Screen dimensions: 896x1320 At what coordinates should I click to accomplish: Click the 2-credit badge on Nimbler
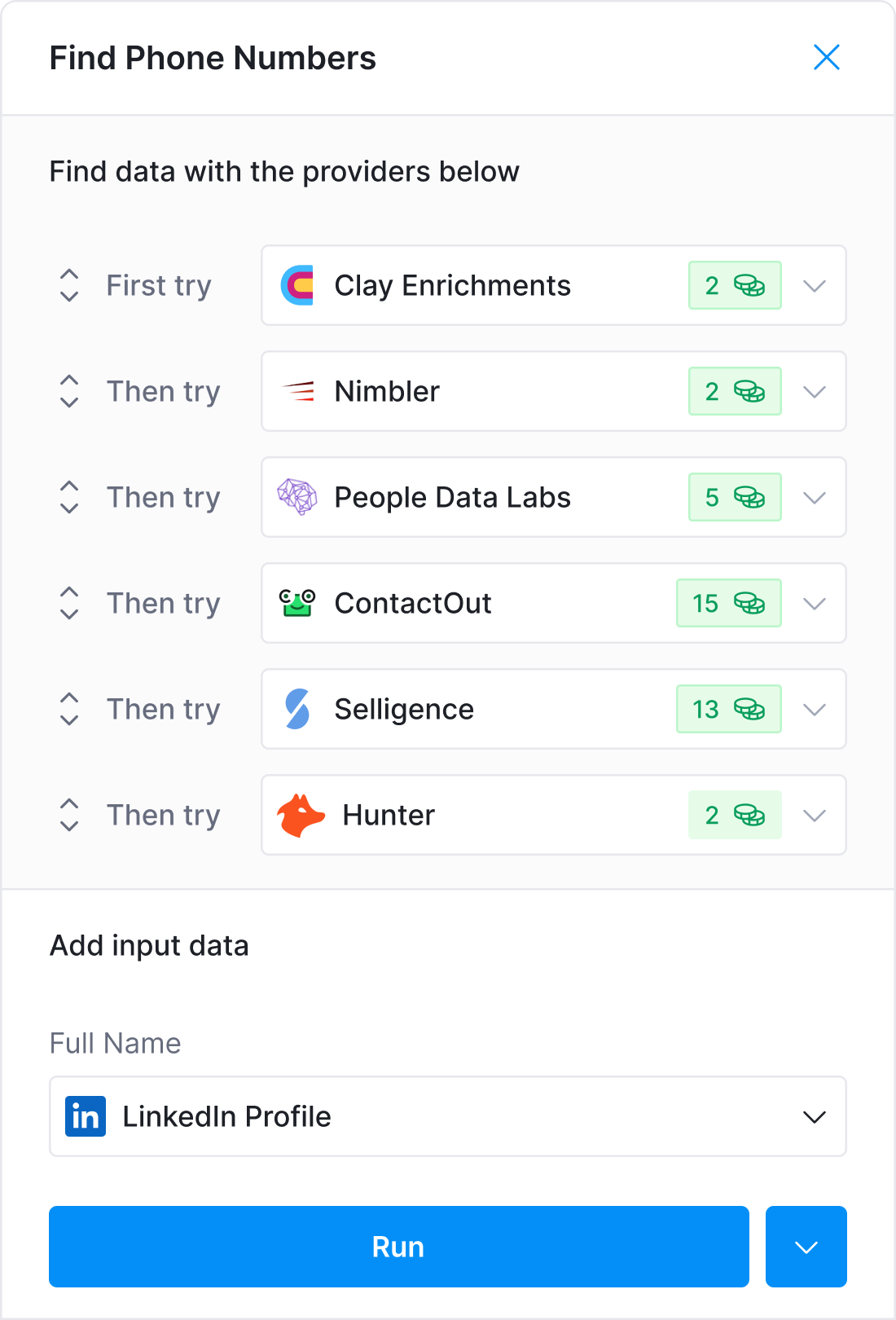tap(735, 391)
